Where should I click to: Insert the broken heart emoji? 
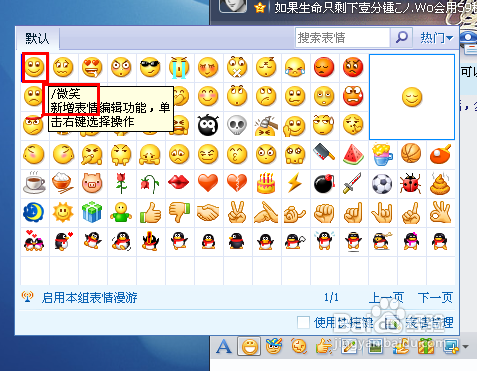click(237, 183)
